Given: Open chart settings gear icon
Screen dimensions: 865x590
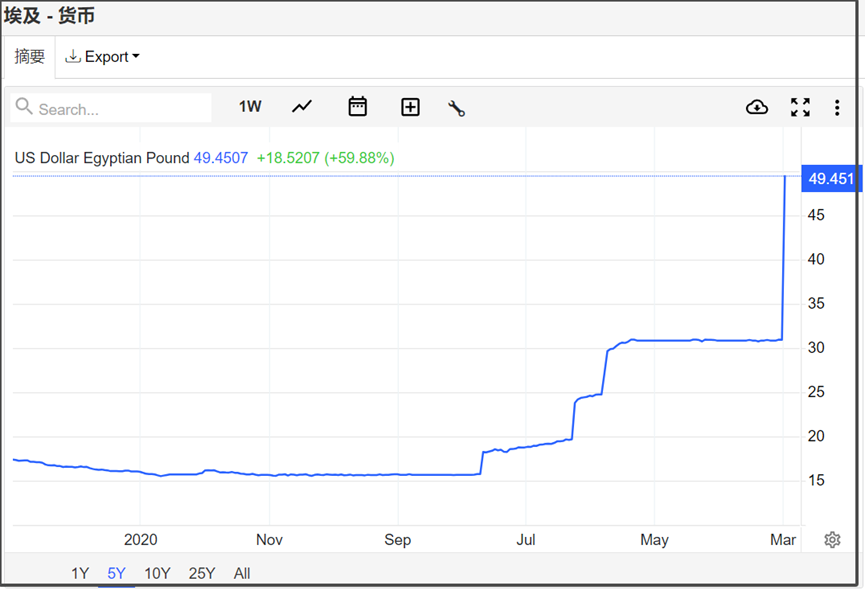Looking at the screenshot, I should point(832,540).
